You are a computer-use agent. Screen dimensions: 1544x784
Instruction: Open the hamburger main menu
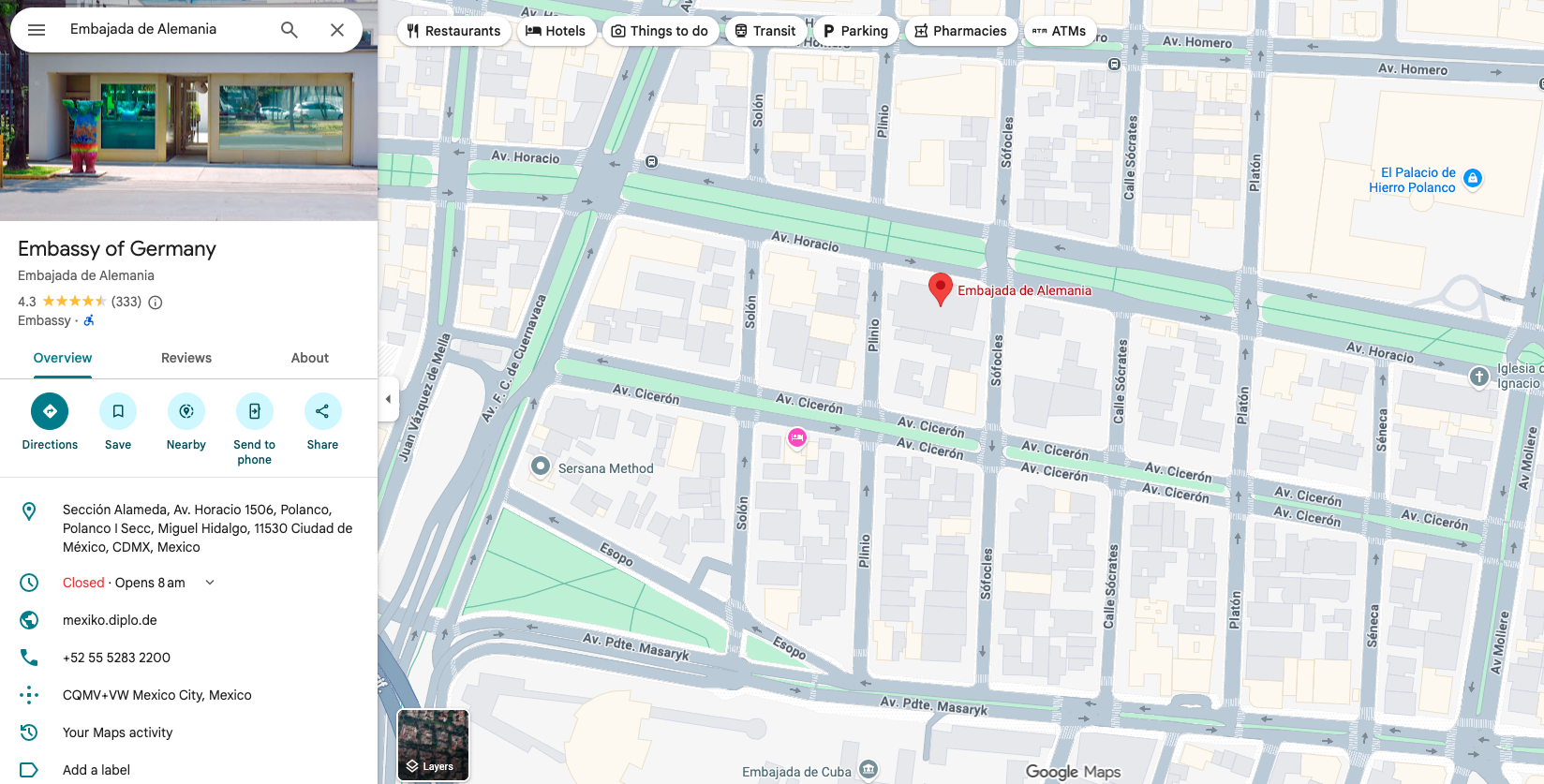pyautogui.click(x=37, y=30)
